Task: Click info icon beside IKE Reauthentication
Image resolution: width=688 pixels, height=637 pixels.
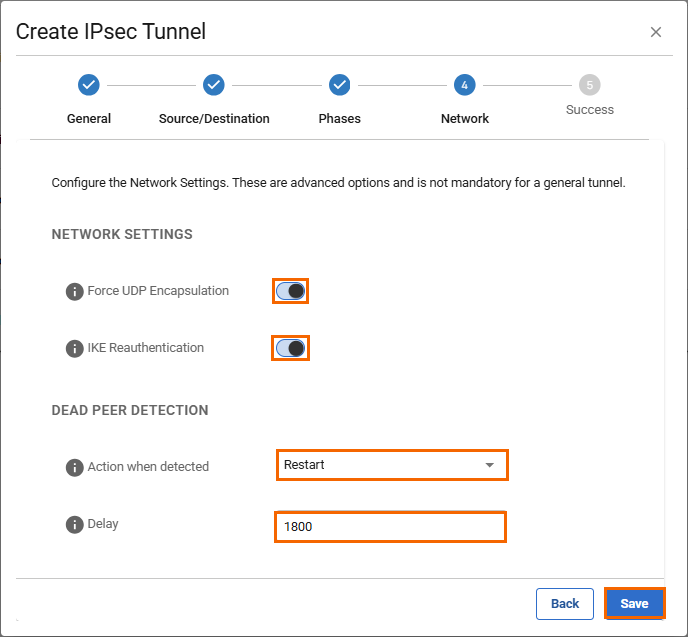Action: click(x=74, y=349)
